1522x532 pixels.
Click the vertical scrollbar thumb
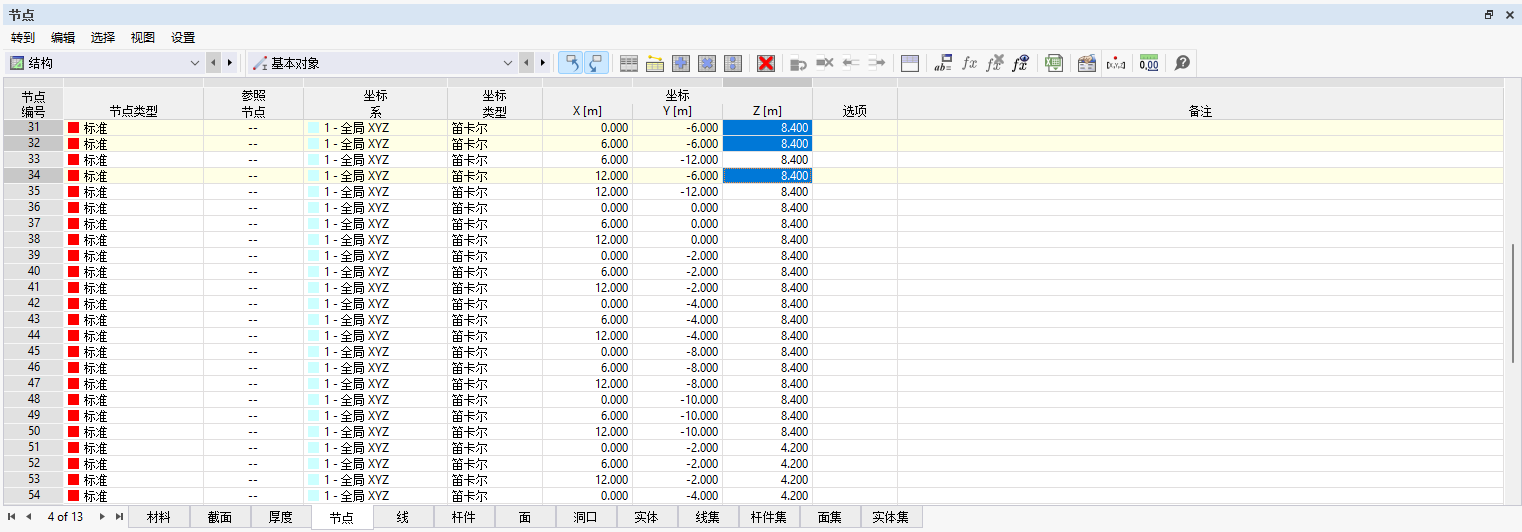[x=1514, y=303]
